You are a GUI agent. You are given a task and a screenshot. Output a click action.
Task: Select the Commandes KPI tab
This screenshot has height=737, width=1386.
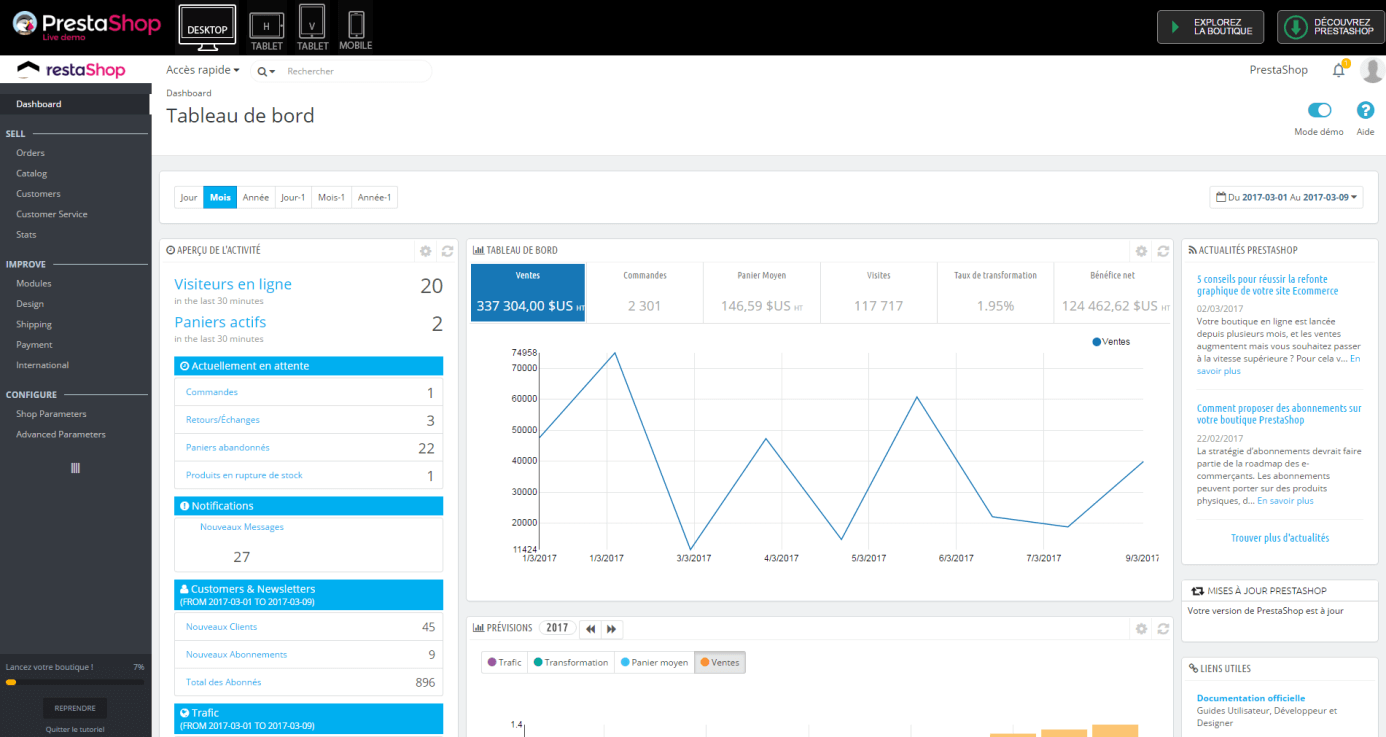644,293
